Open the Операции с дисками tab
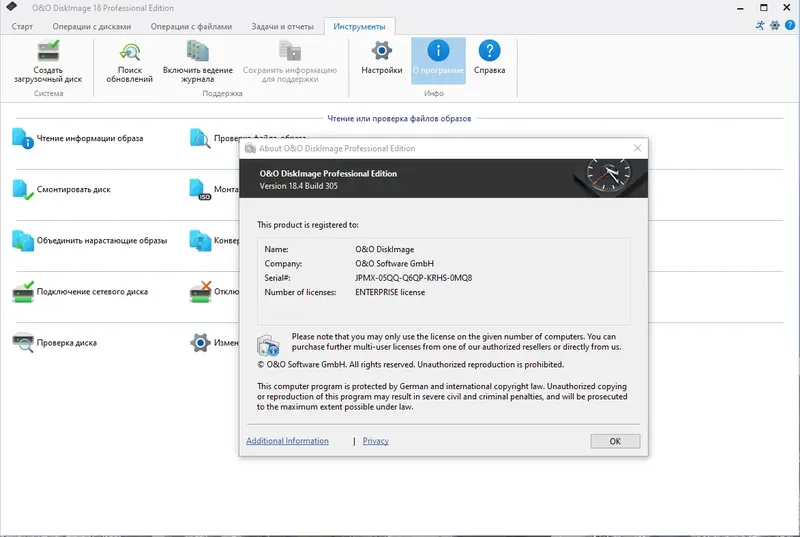800x537 pixels. tap(92, 27)
